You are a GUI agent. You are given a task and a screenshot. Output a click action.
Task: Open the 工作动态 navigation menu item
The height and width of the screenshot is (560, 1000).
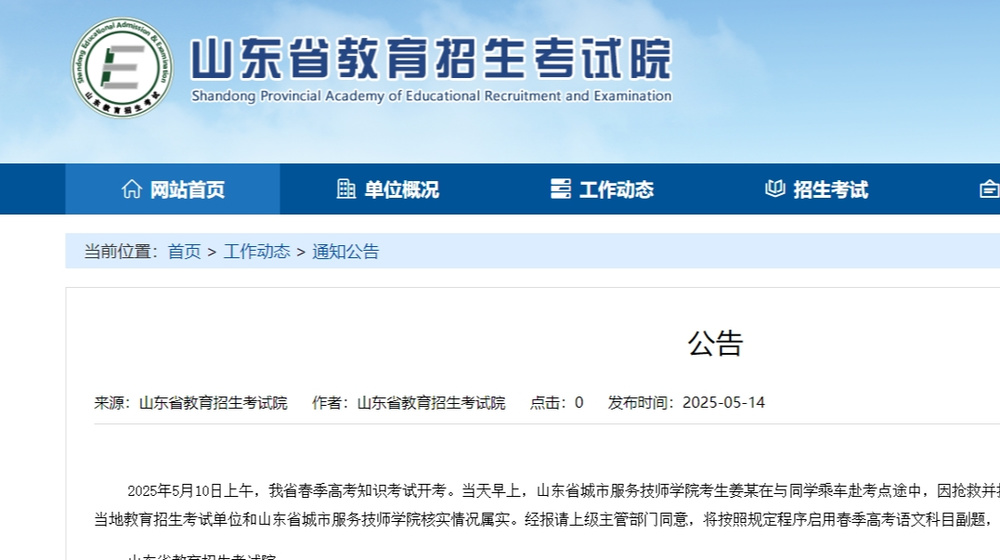point(601,189)
